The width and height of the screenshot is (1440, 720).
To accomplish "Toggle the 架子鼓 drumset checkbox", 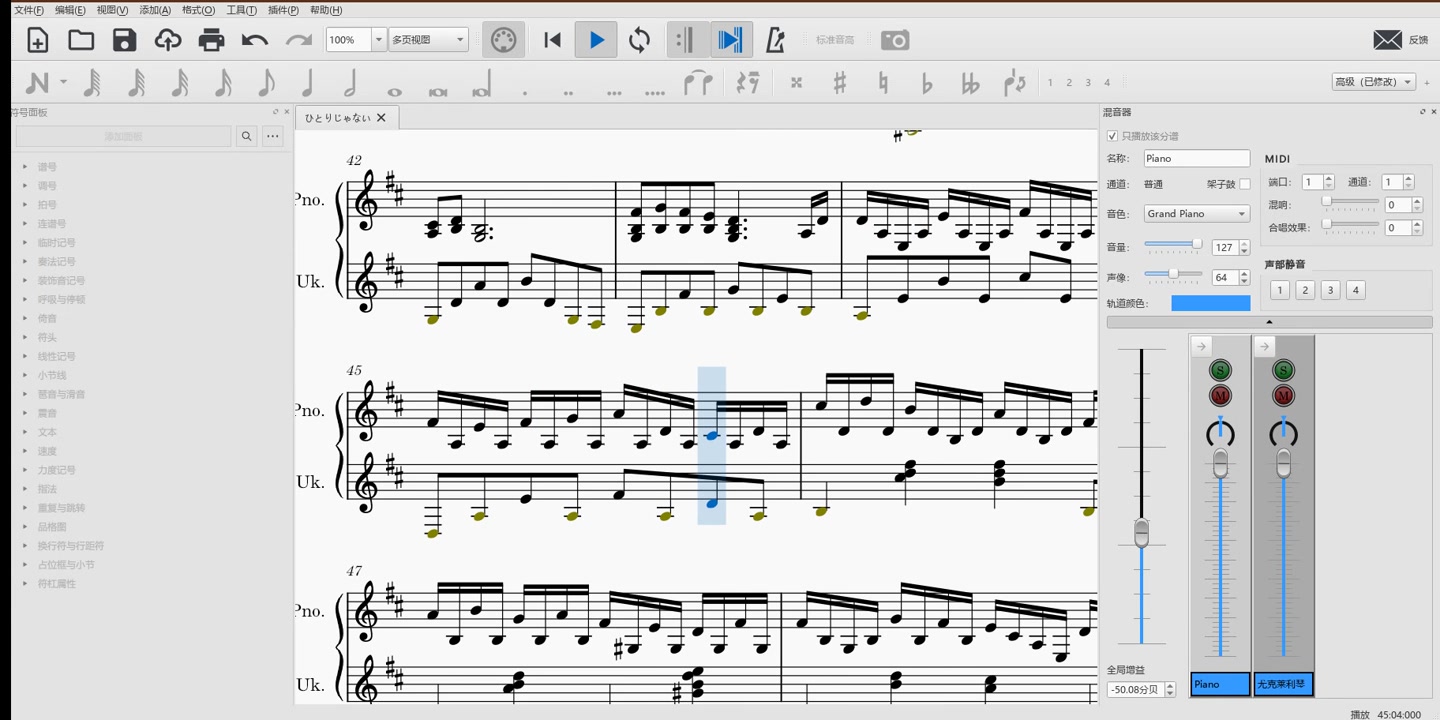I will (x=1245, y=184).
